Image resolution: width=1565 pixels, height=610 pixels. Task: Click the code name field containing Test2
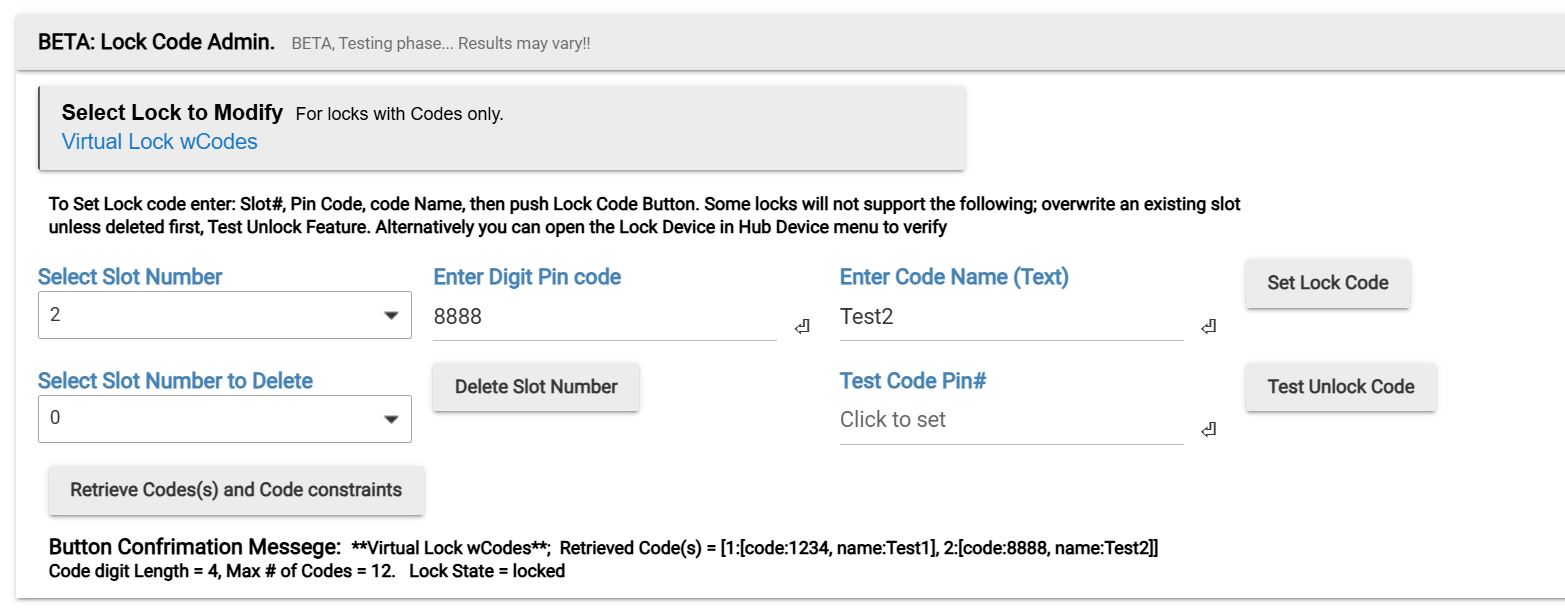click(1010, 317)
